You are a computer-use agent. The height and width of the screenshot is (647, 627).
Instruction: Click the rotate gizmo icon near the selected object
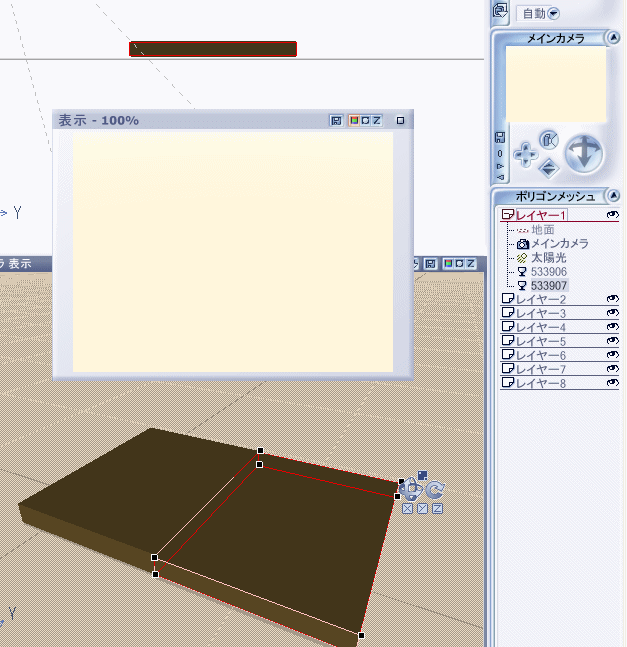point(436,490)
